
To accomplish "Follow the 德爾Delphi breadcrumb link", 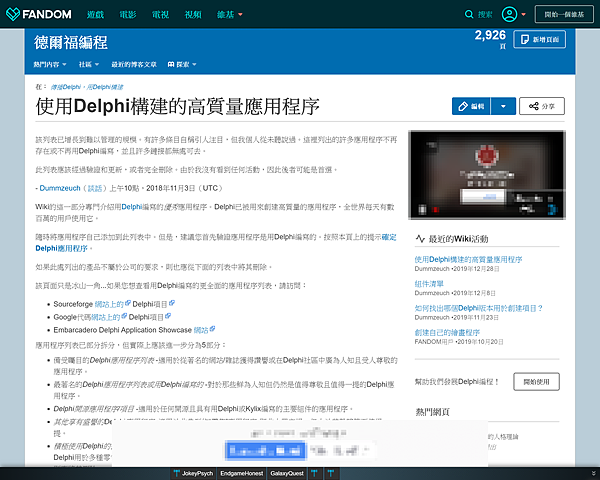I will pos(66,87).
